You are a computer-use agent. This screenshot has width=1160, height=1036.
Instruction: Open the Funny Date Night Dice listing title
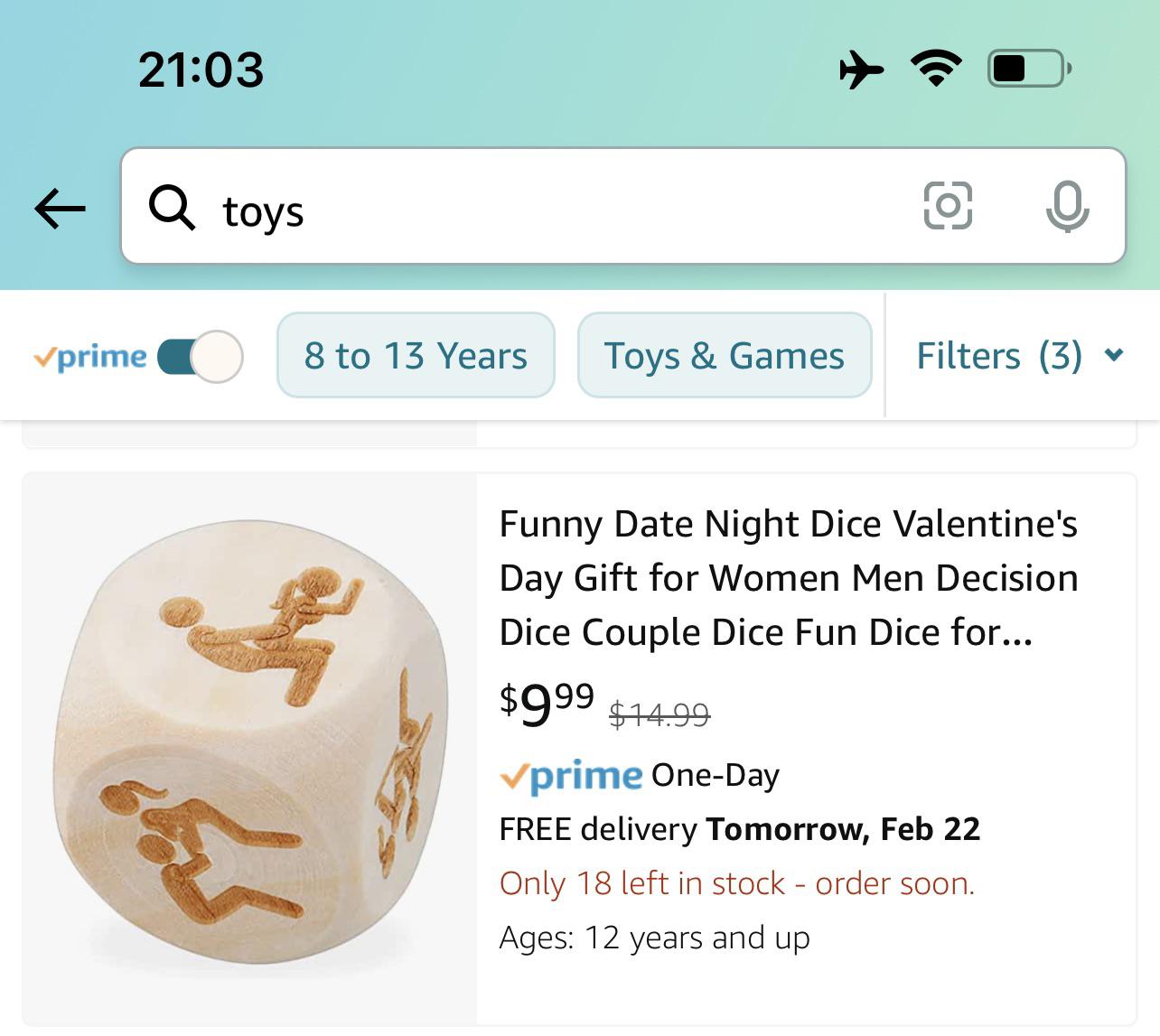789,577
